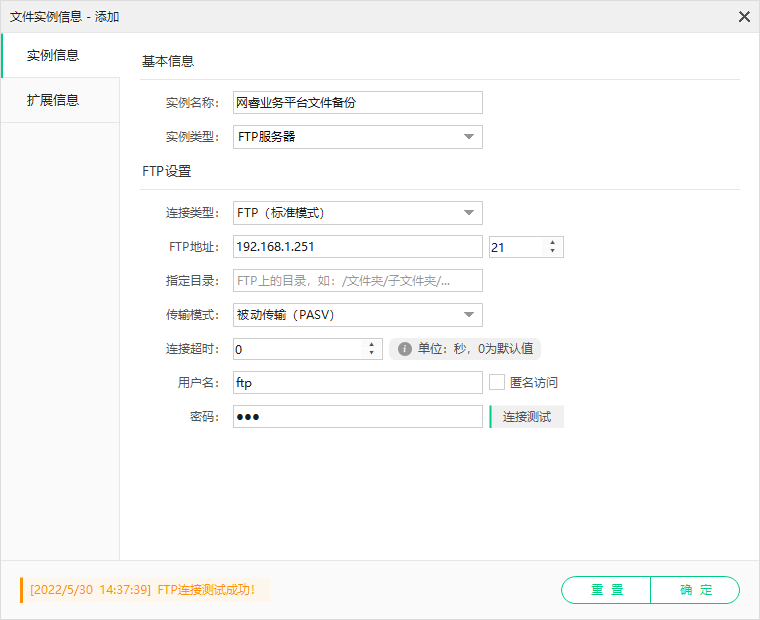Focus the FTP地址 input field
The height and width of the screenshot is (620, 760).
[x=357, y=246]
